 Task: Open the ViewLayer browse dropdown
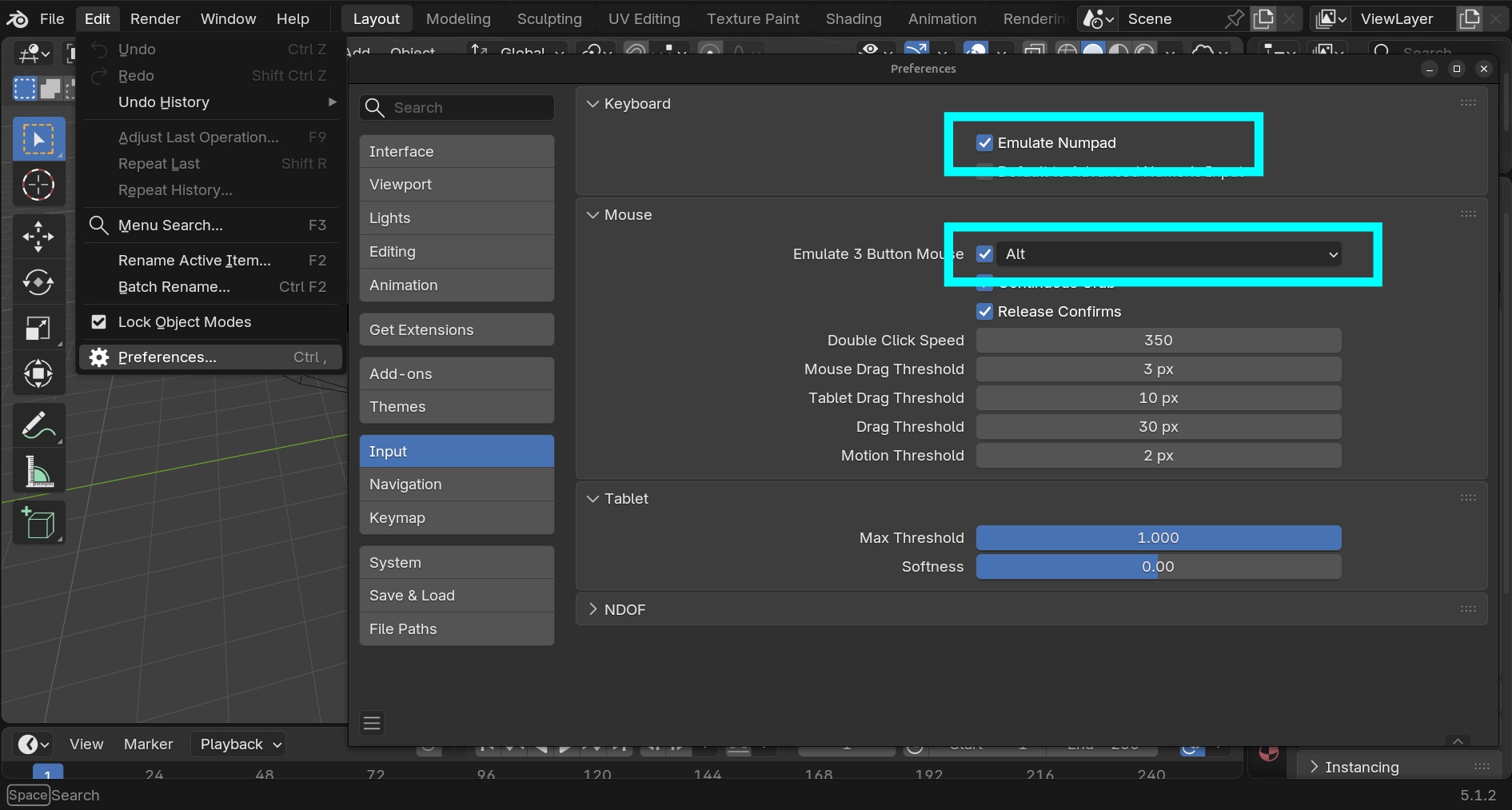pos(1330,18)
